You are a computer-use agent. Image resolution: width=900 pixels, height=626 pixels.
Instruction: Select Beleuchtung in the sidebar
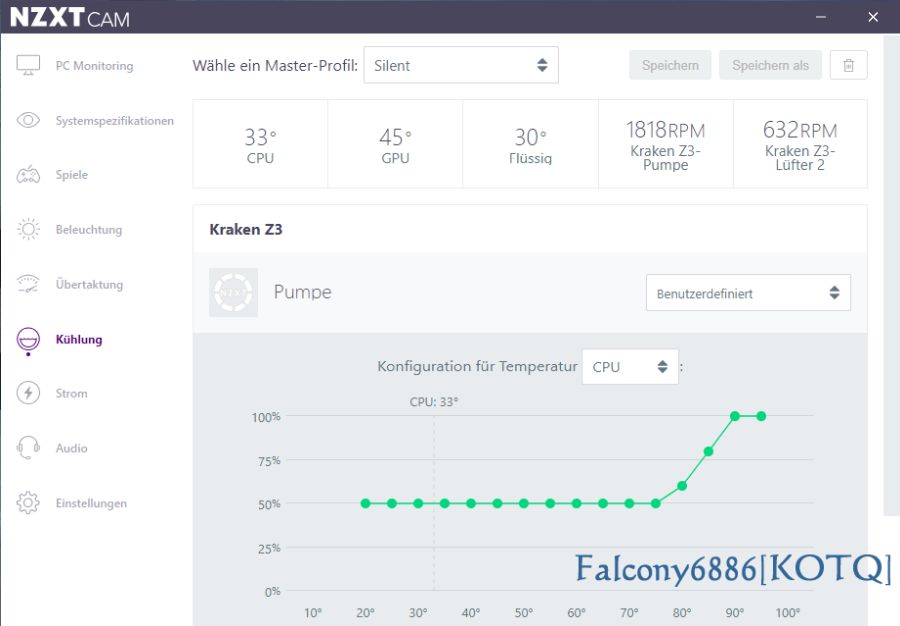(89, 230)
